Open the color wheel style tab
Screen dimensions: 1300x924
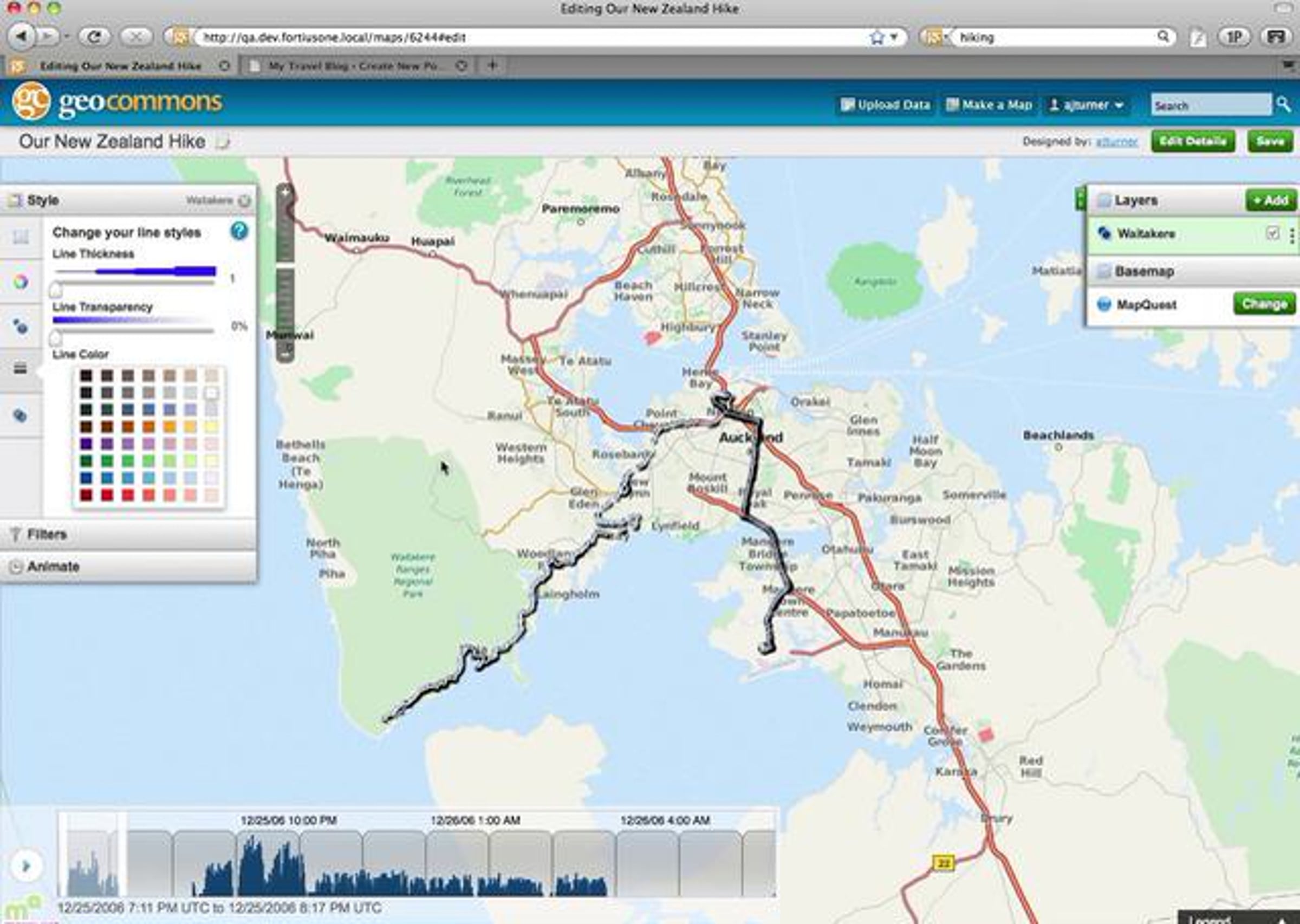point(21,281)
